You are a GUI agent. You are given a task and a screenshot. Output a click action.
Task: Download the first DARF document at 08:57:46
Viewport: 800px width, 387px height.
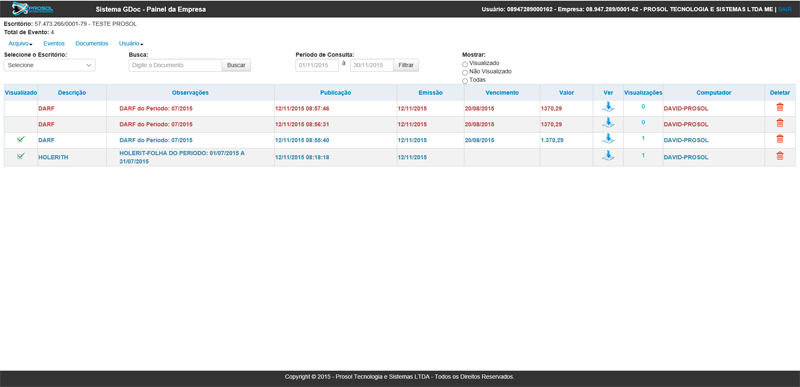608,107
